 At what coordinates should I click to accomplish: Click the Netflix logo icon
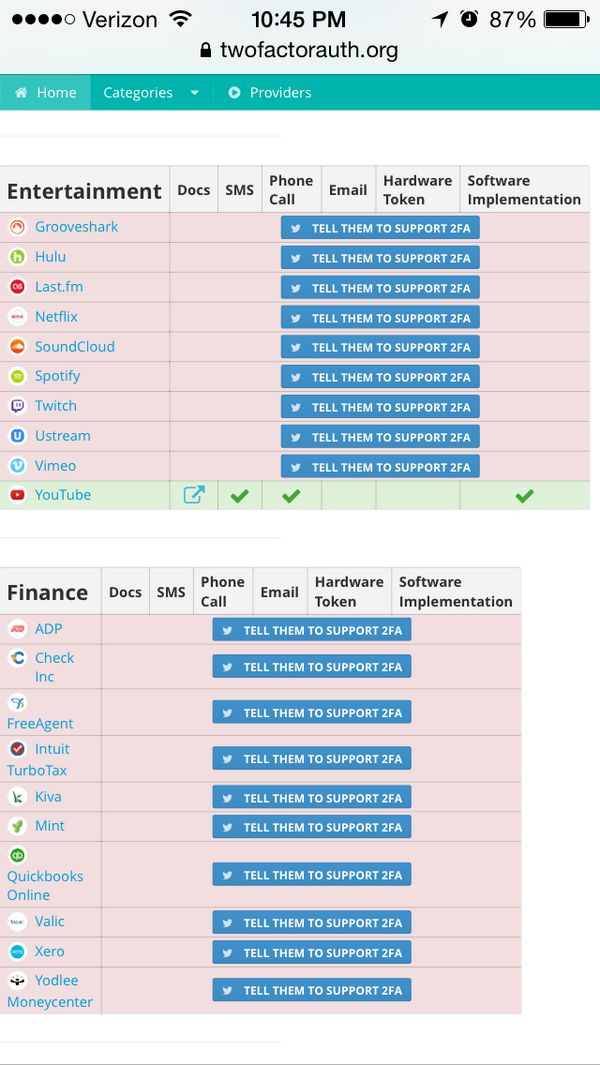click(x=17, y=317)
